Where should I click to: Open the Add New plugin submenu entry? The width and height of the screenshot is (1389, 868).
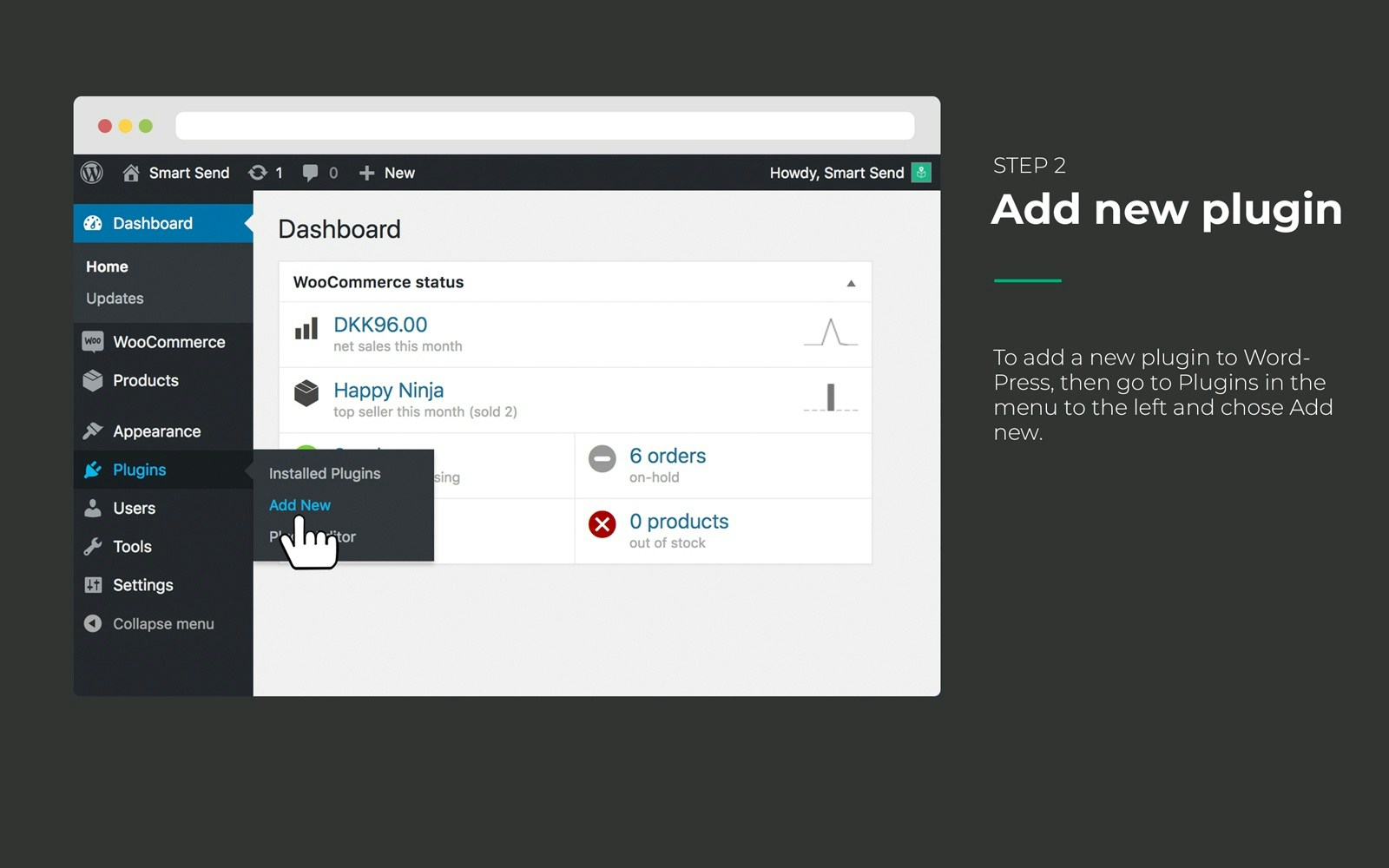tap(299, 504)
